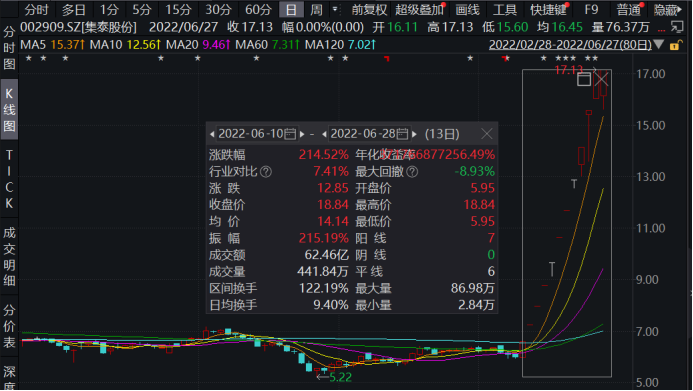Open the date range 2022/02/28-2022/06/27 selector
Image resolution: width=693 pixels, height=391 pixels.
570,45
